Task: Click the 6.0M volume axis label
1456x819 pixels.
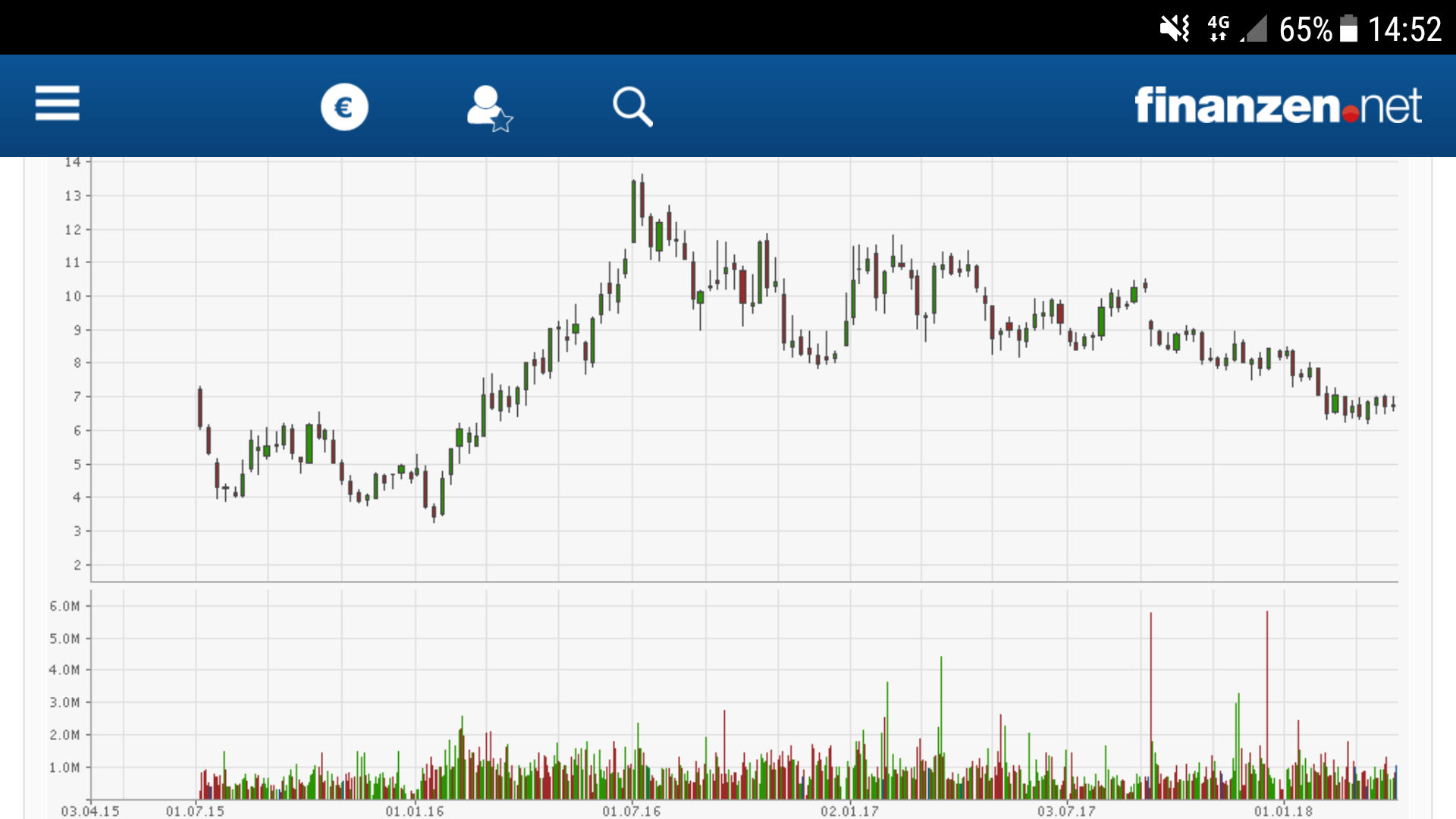Action: pyautogui.click(x=64, y=606)
